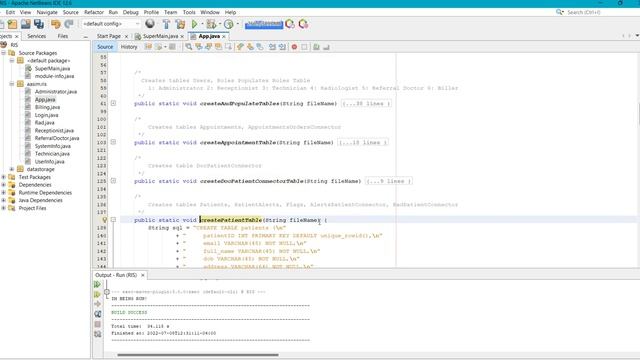The height and width of the screenshot is (360, 640).
Task: Open the Run Project dropdown arrow
Action: [202, 24]
